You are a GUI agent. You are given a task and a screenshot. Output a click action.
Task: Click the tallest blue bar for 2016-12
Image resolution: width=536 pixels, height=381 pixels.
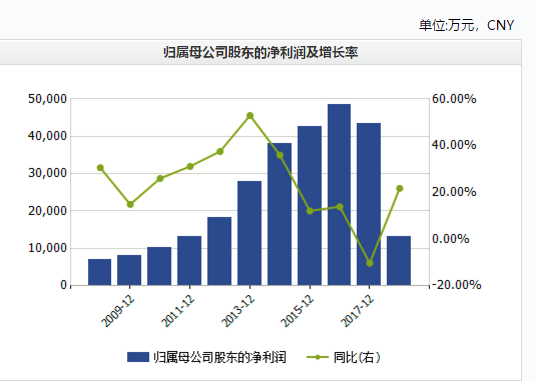tap(339, 194)
